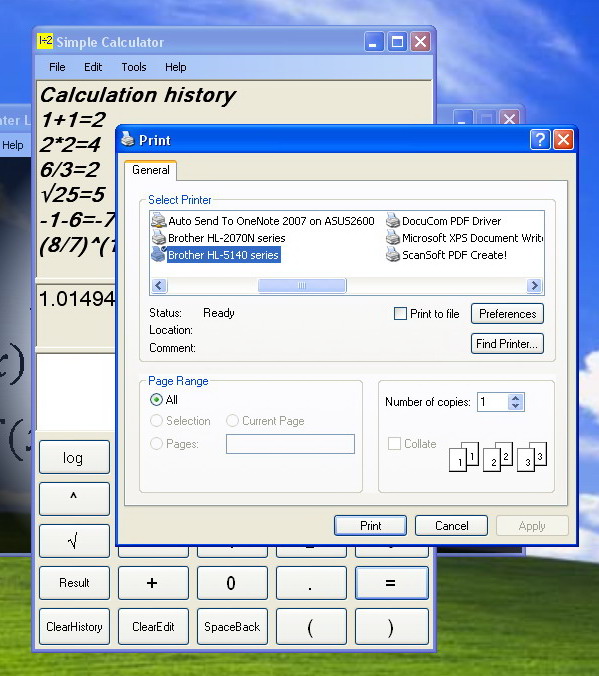The image size is (599, 676).
Task: Click the ScanSoft PDF Create! printer icon
Action: point(392,254)
